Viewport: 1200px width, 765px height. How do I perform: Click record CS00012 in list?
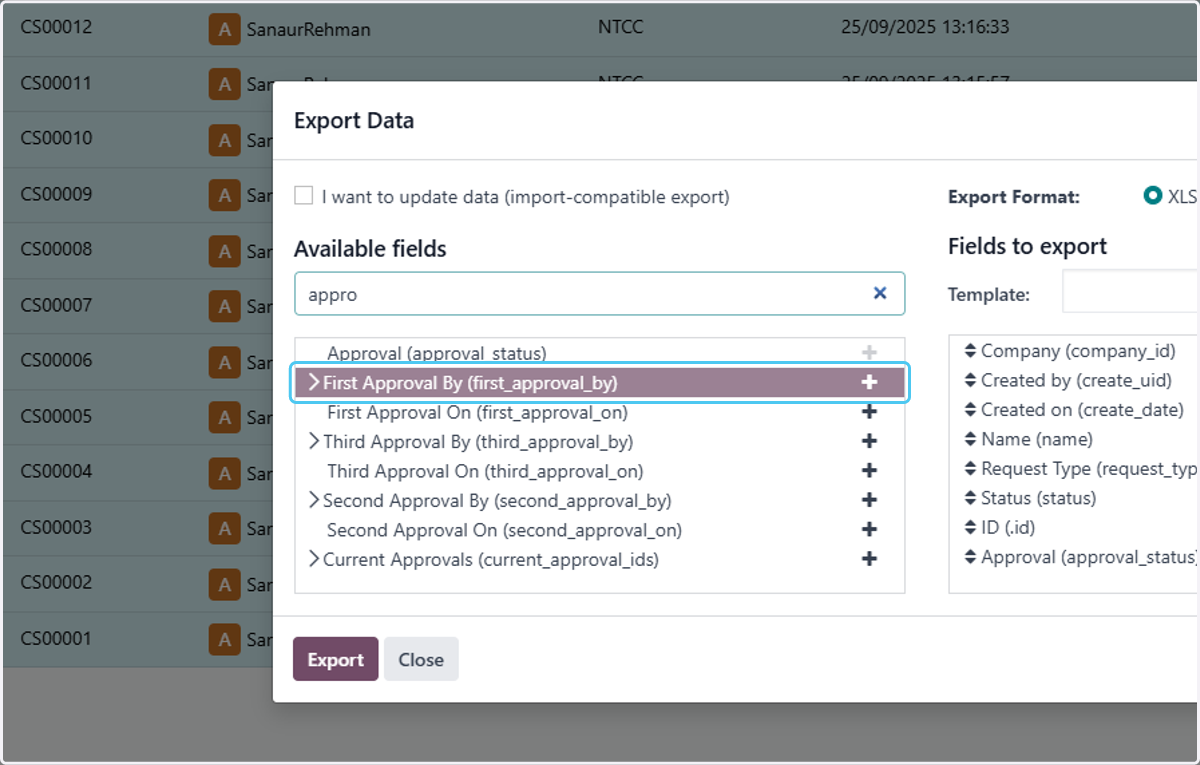56,27
